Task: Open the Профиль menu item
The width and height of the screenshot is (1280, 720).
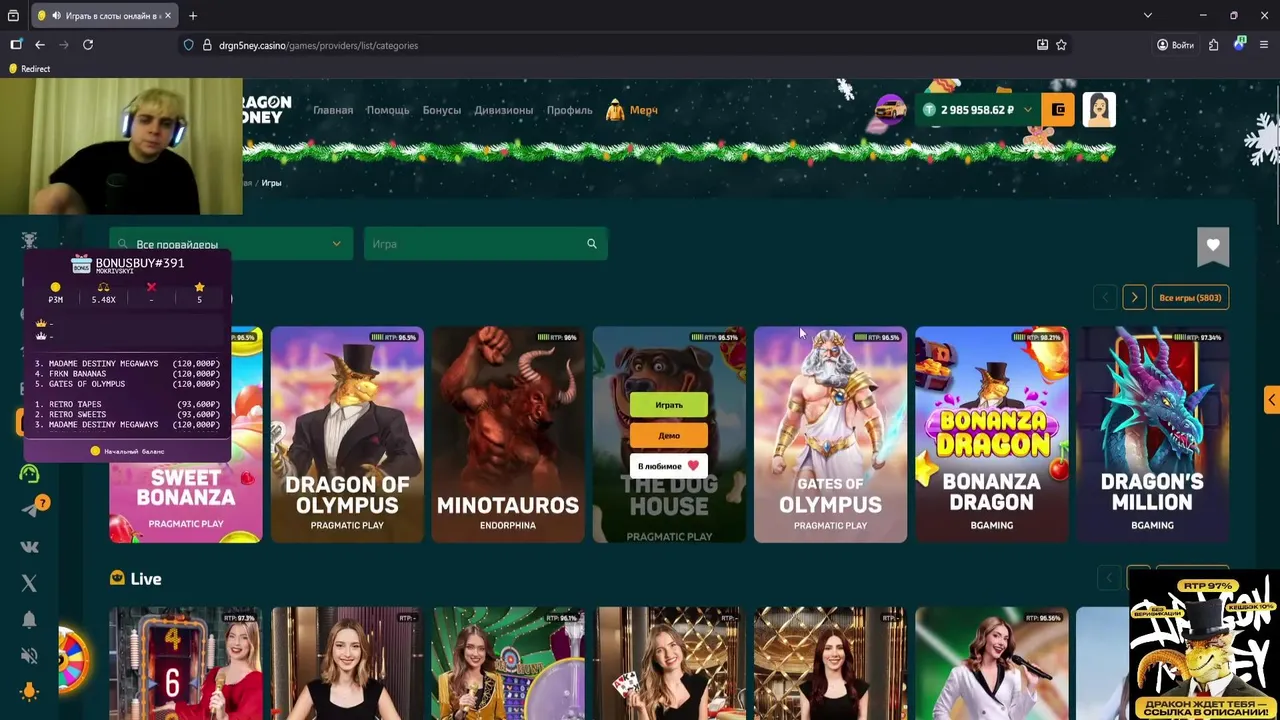Action: pos(569,110)
